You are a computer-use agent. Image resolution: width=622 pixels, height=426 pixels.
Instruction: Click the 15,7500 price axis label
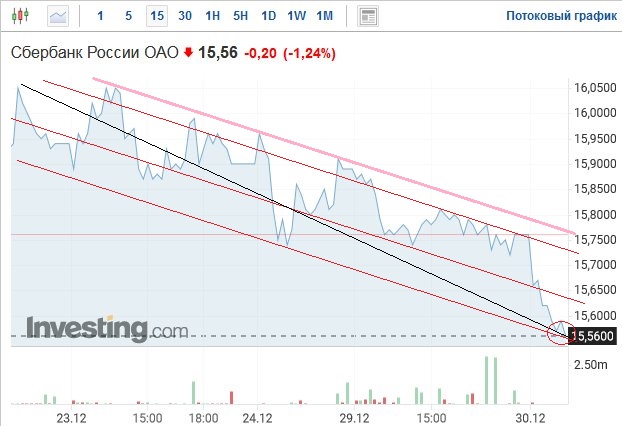[x=595, y=240]
